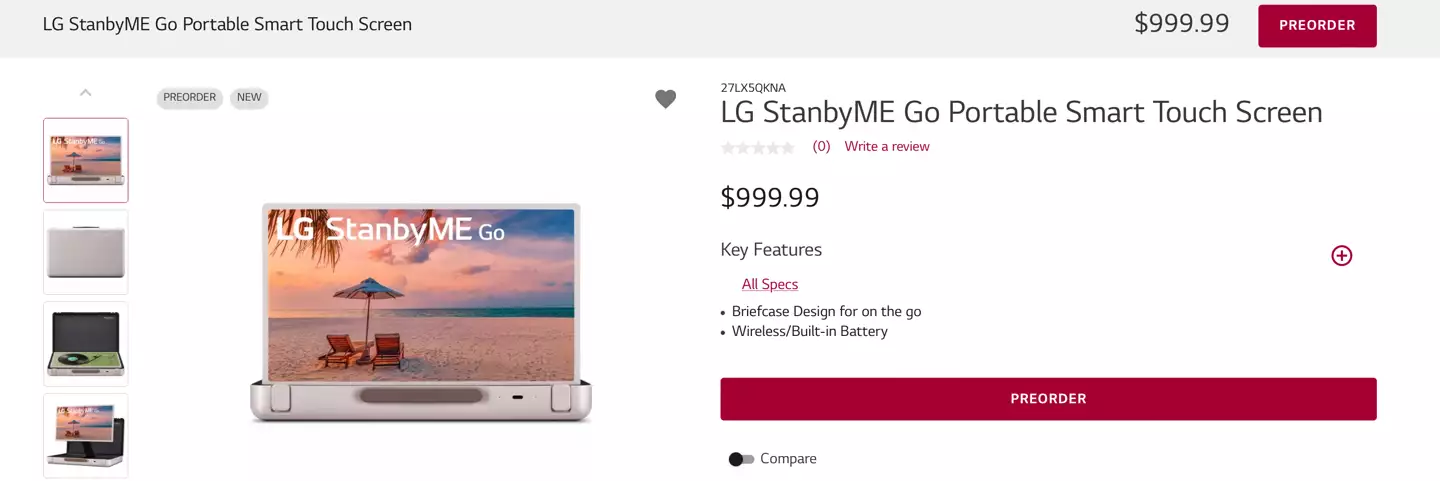
Task: Show the closed briefcase thumbnail image
Action: [x=86, y=252]
